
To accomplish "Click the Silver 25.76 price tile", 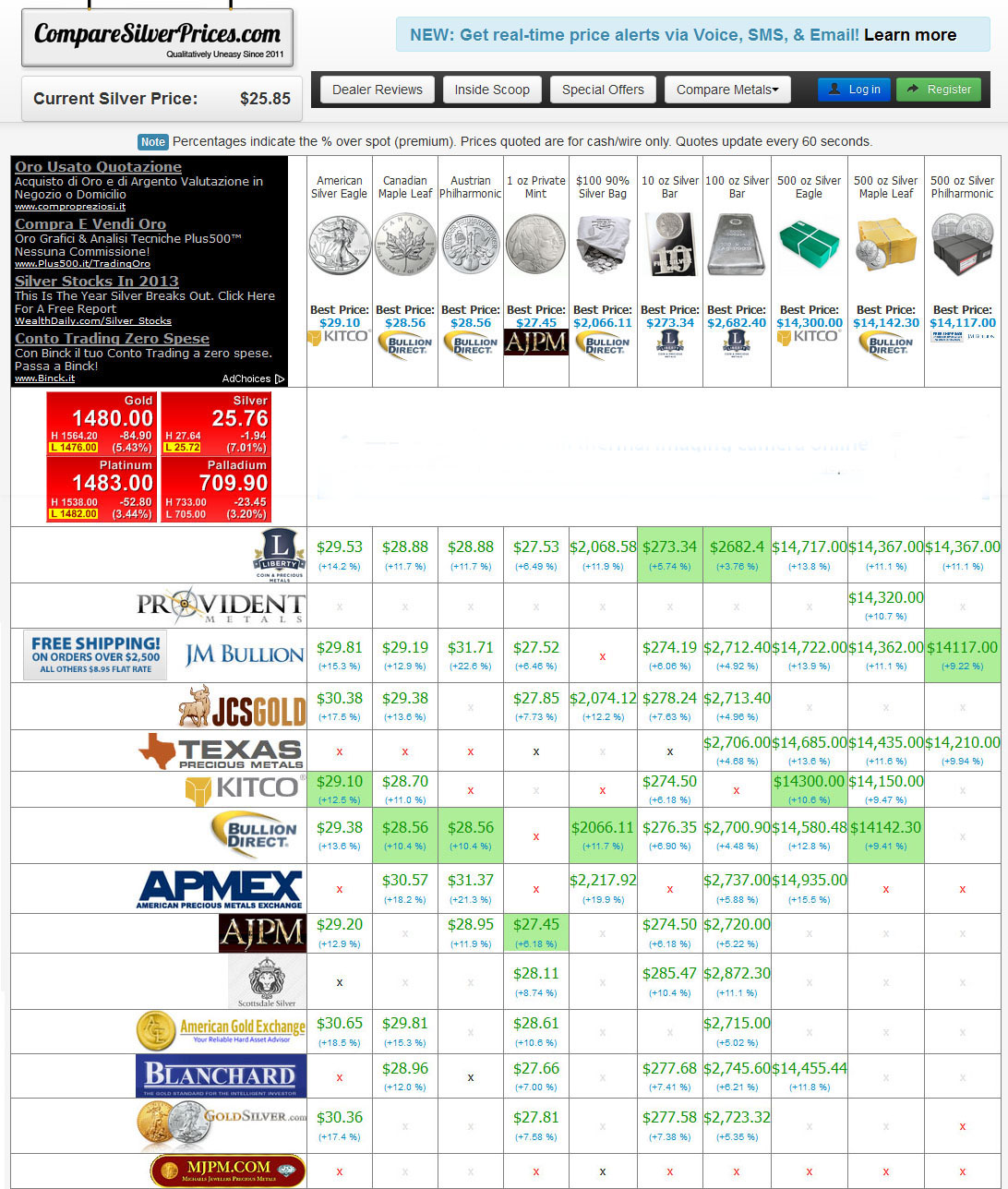I will tap(215, 424).
